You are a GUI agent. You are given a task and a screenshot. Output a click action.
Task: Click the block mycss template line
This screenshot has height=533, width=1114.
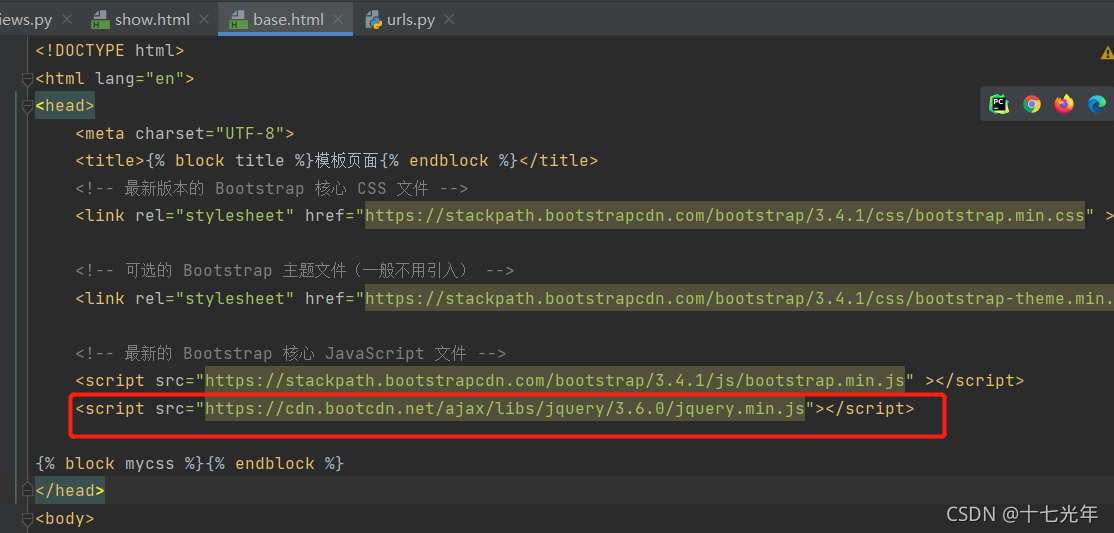[190, 463]
